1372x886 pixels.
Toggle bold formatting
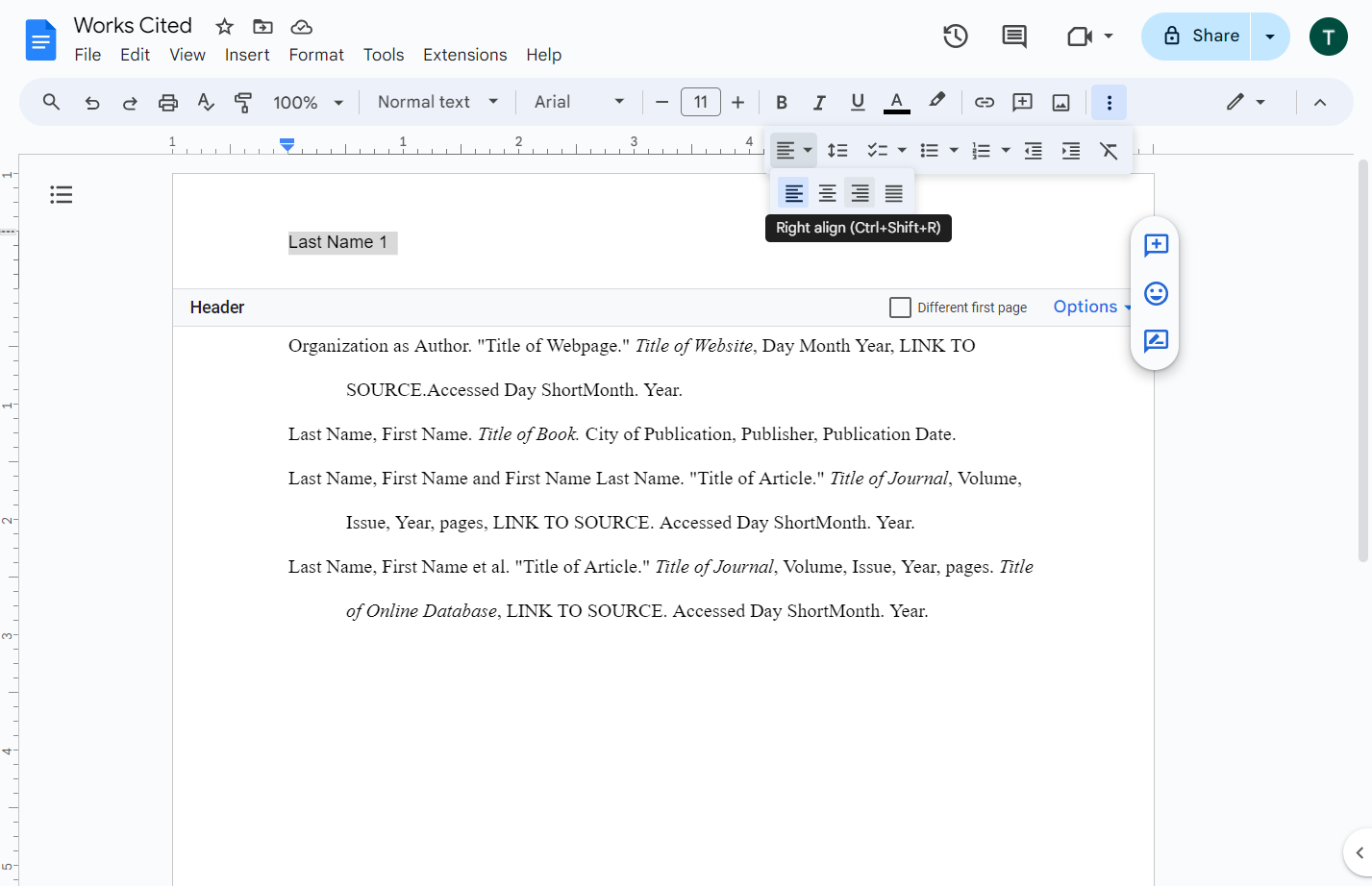[782, 103]
